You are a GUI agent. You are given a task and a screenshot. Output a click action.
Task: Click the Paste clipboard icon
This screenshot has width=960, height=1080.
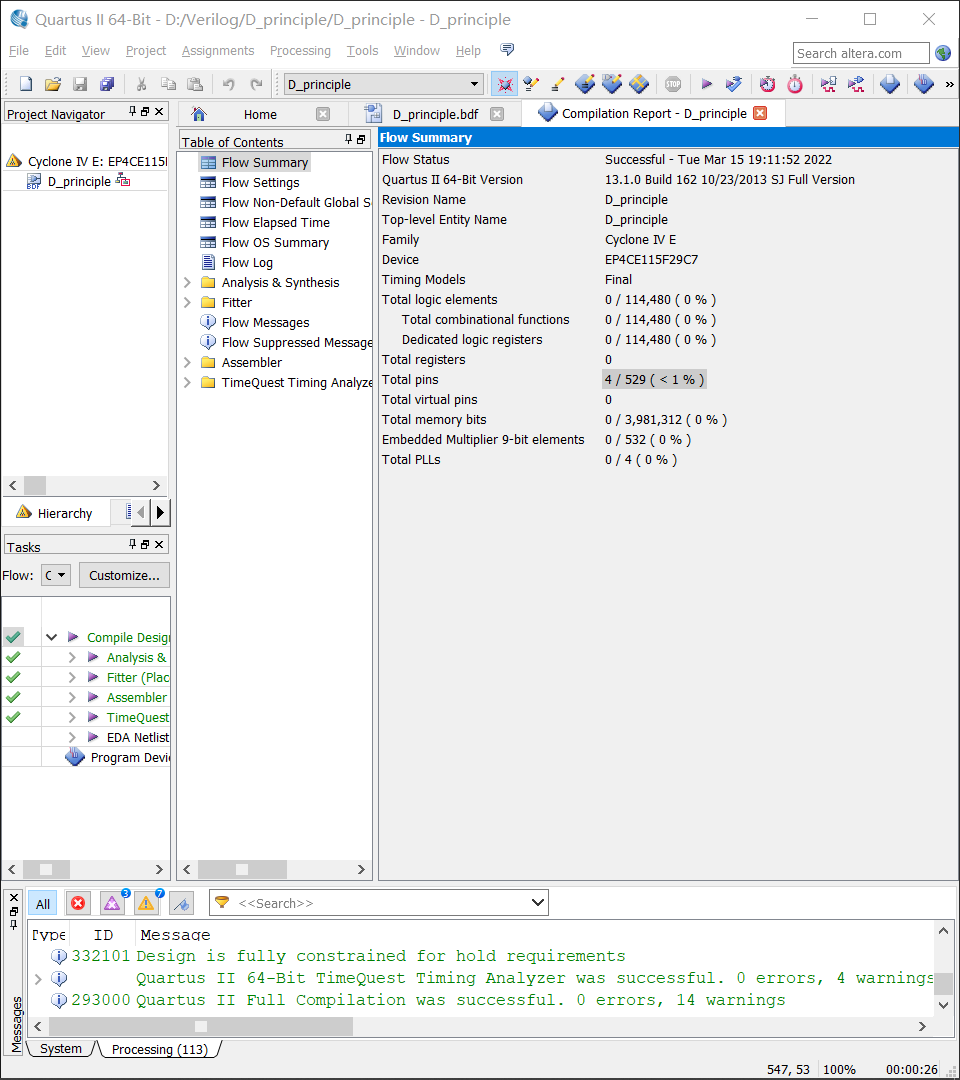[x=196, y=84]
